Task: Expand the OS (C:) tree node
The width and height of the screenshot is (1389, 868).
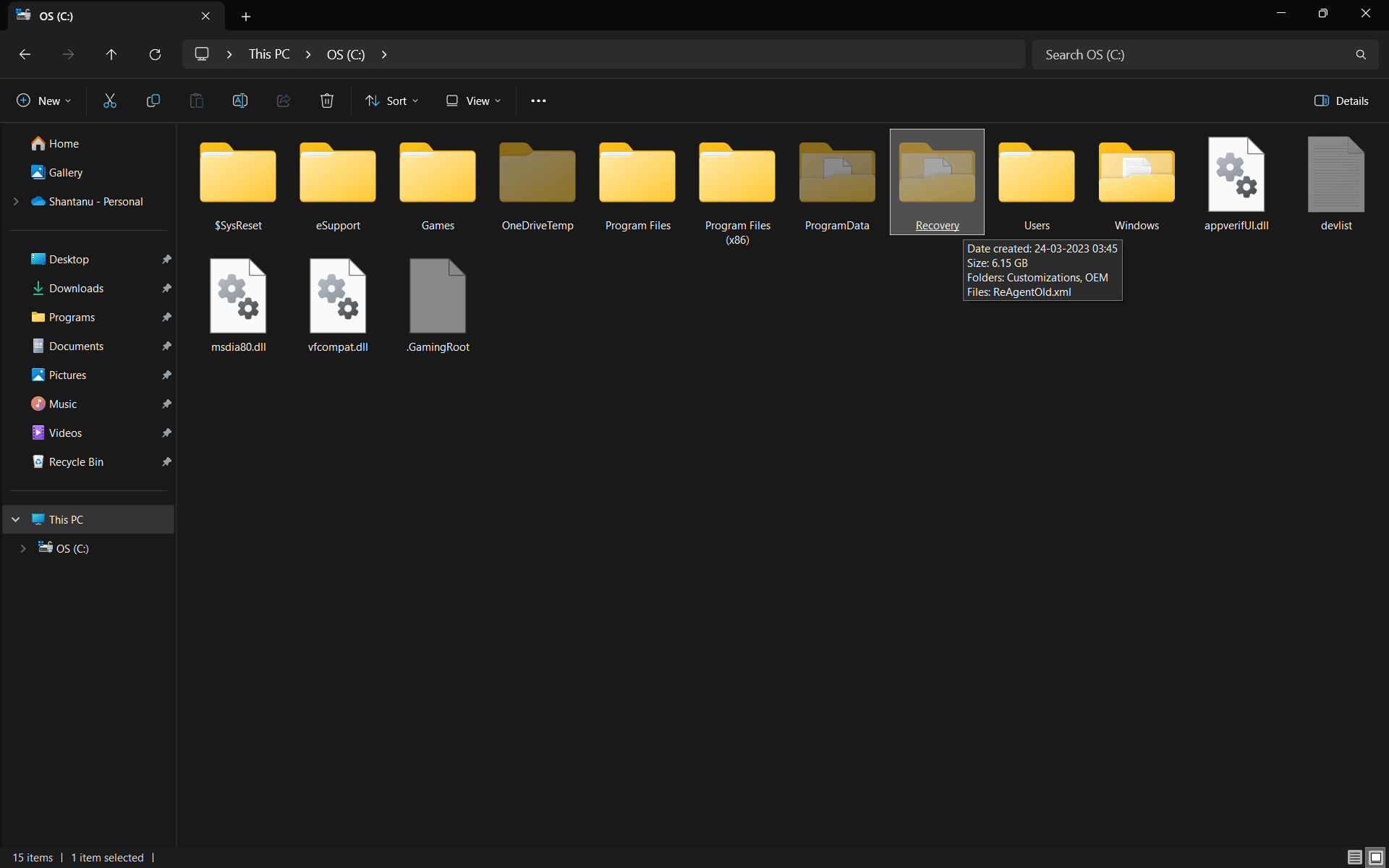Action: (23, 548)
